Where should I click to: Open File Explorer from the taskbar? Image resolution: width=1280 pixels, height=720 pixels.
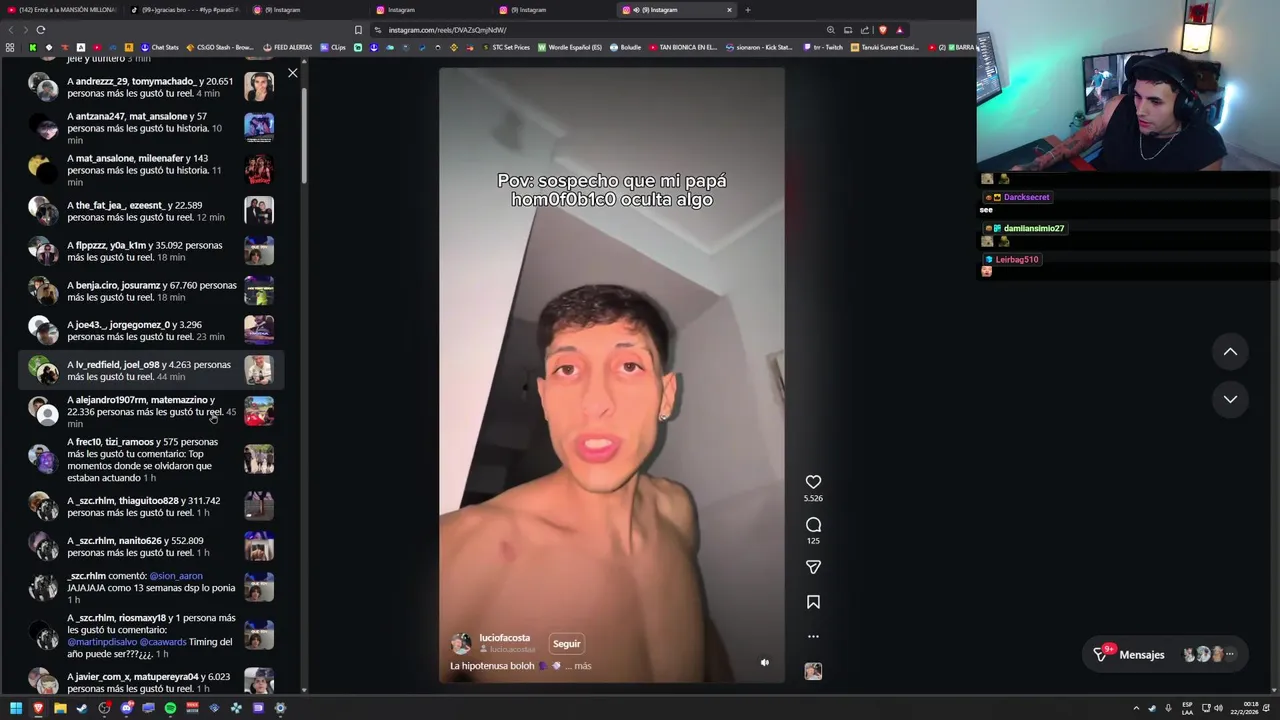point(60,708)
